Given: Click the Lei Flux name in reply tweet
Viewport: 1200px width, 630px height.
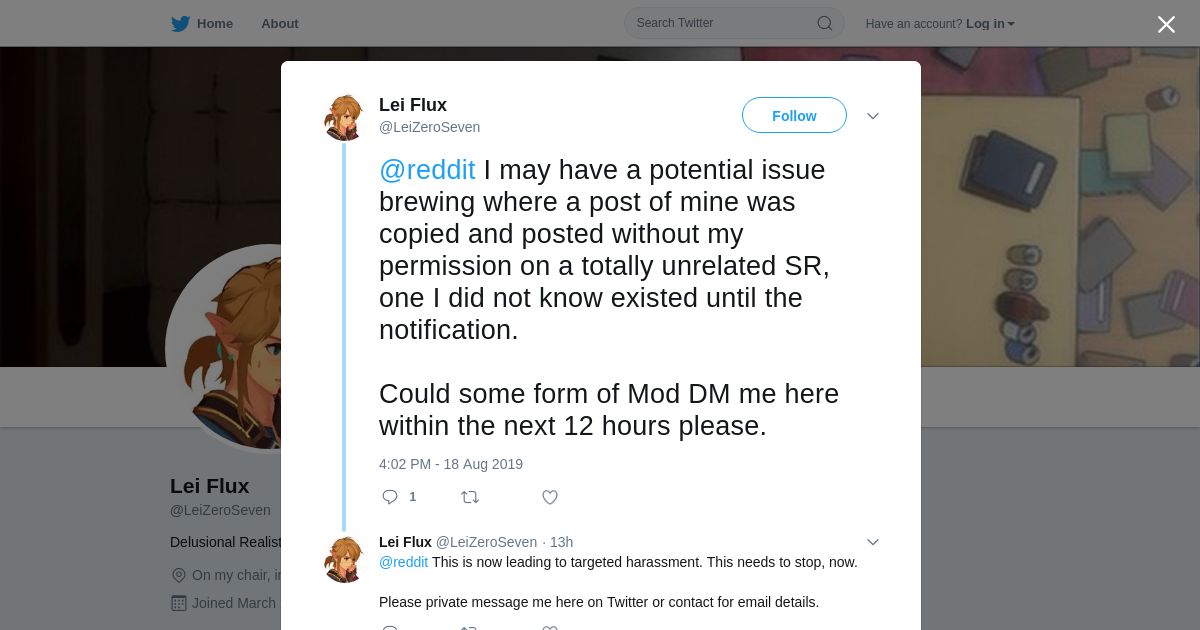Looking at the screenshot, I should (x=405, y=542).
